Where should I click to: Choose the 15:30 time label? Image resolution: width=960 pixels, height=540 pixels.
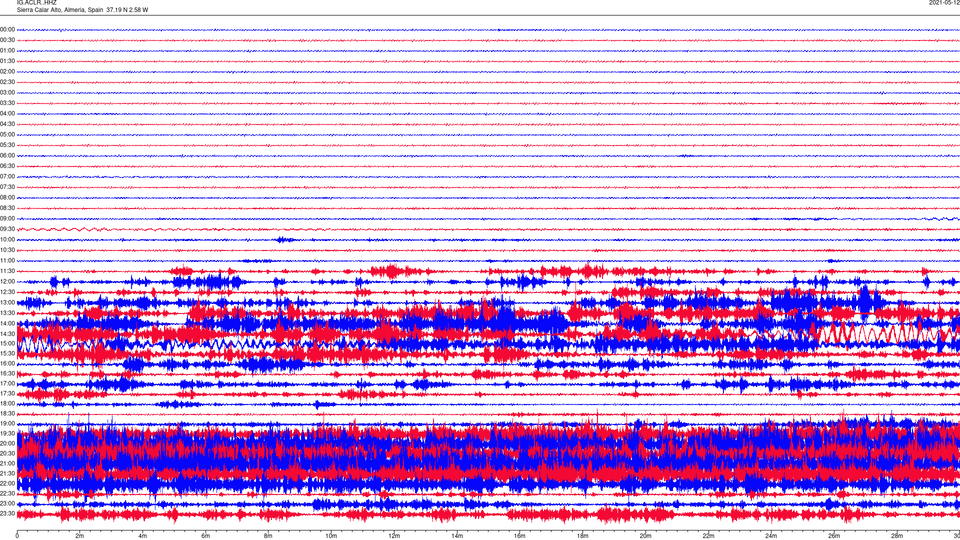coord(7,354)
